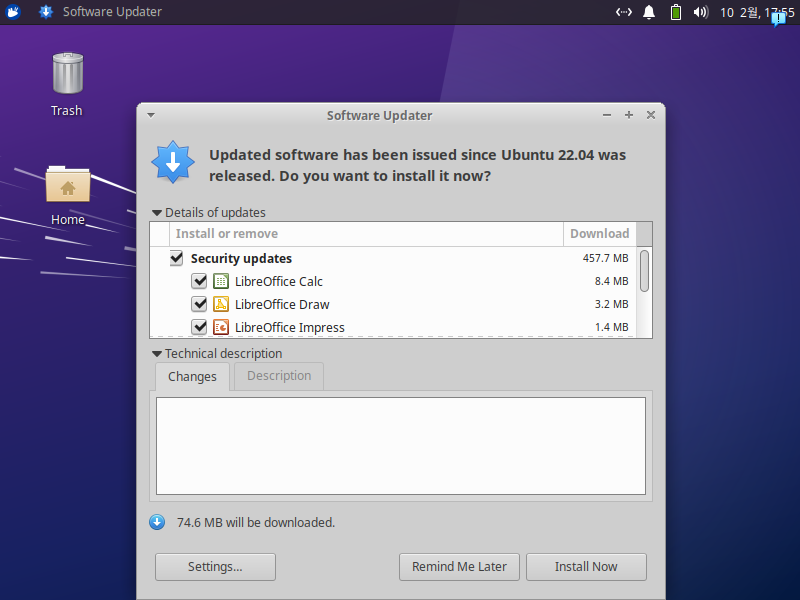This screenshot has height=600, width=800.
Task: Click the LibreOffice Impress app icon
Action: coord(221,327)
